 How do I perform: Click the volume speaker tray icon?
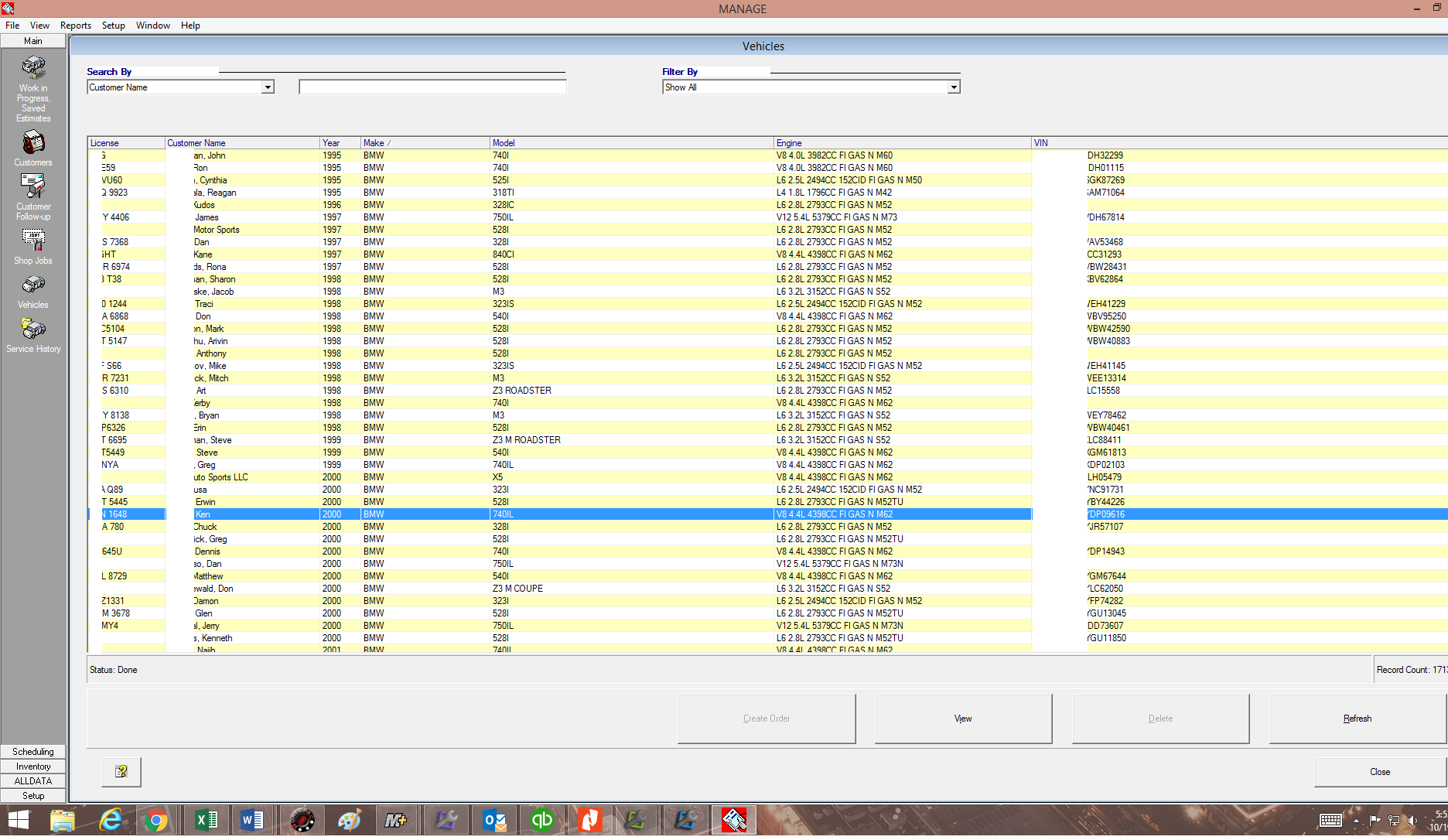[x=1412, y=821]
